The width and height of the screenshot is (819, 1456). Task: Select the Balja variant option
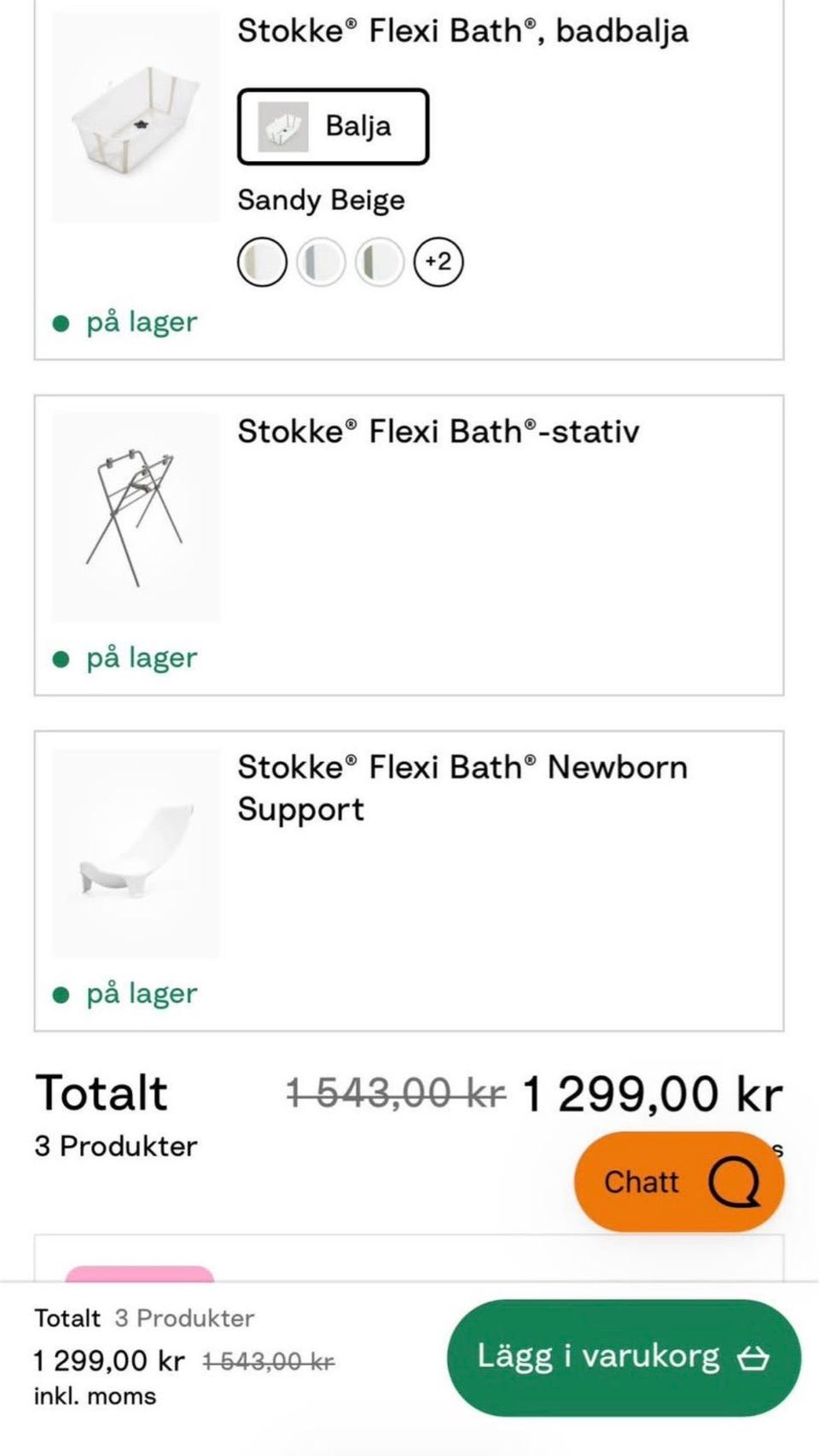point(333,126)
